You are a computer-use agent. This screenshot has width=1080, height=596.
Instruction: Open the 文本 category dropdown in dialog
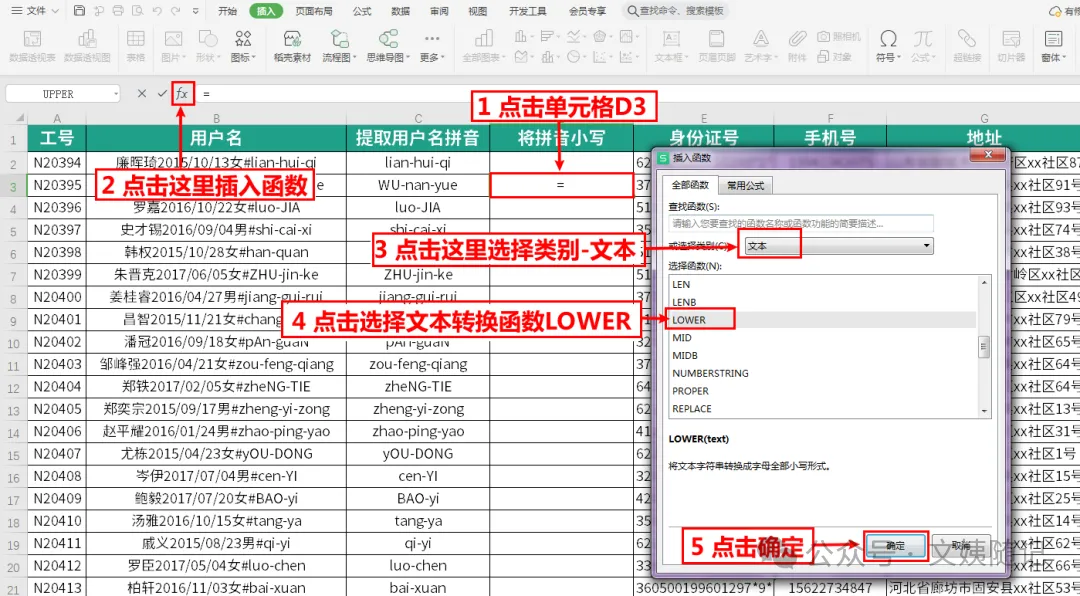[x=839, y=245]
